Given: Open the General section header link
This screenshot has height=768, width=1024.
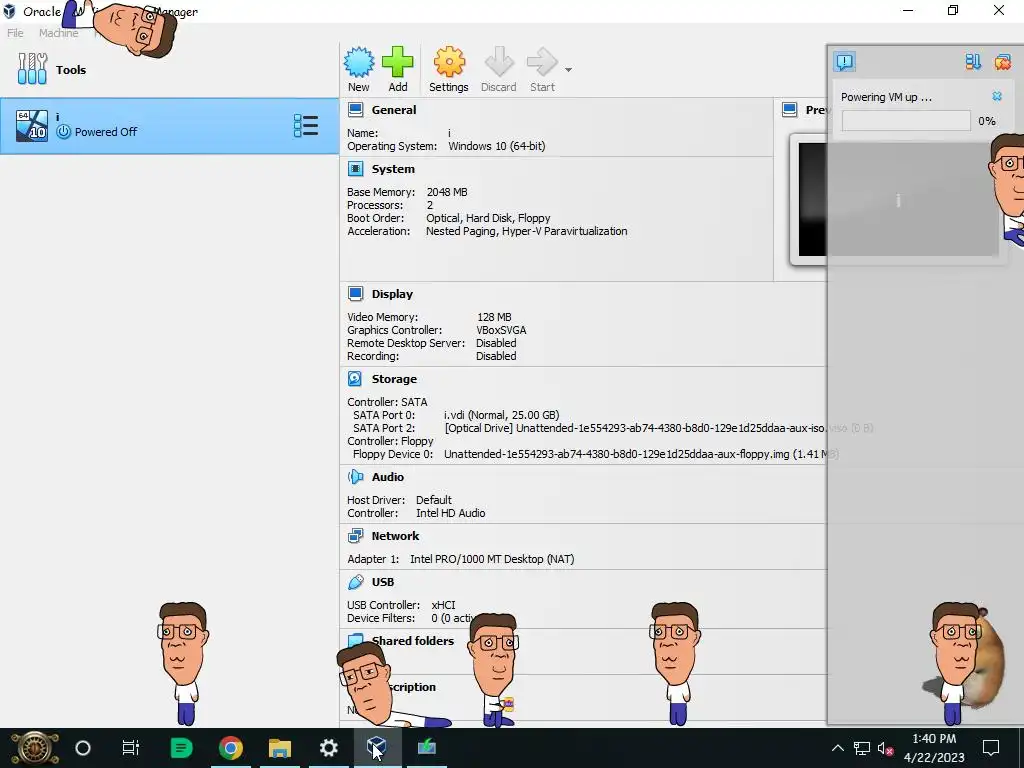Looking at the screenshot, I should (x=394, y=110).
